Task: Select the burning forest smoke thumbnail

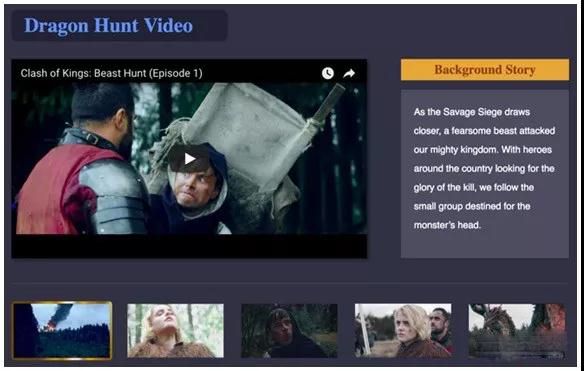Action: point(62,330)
